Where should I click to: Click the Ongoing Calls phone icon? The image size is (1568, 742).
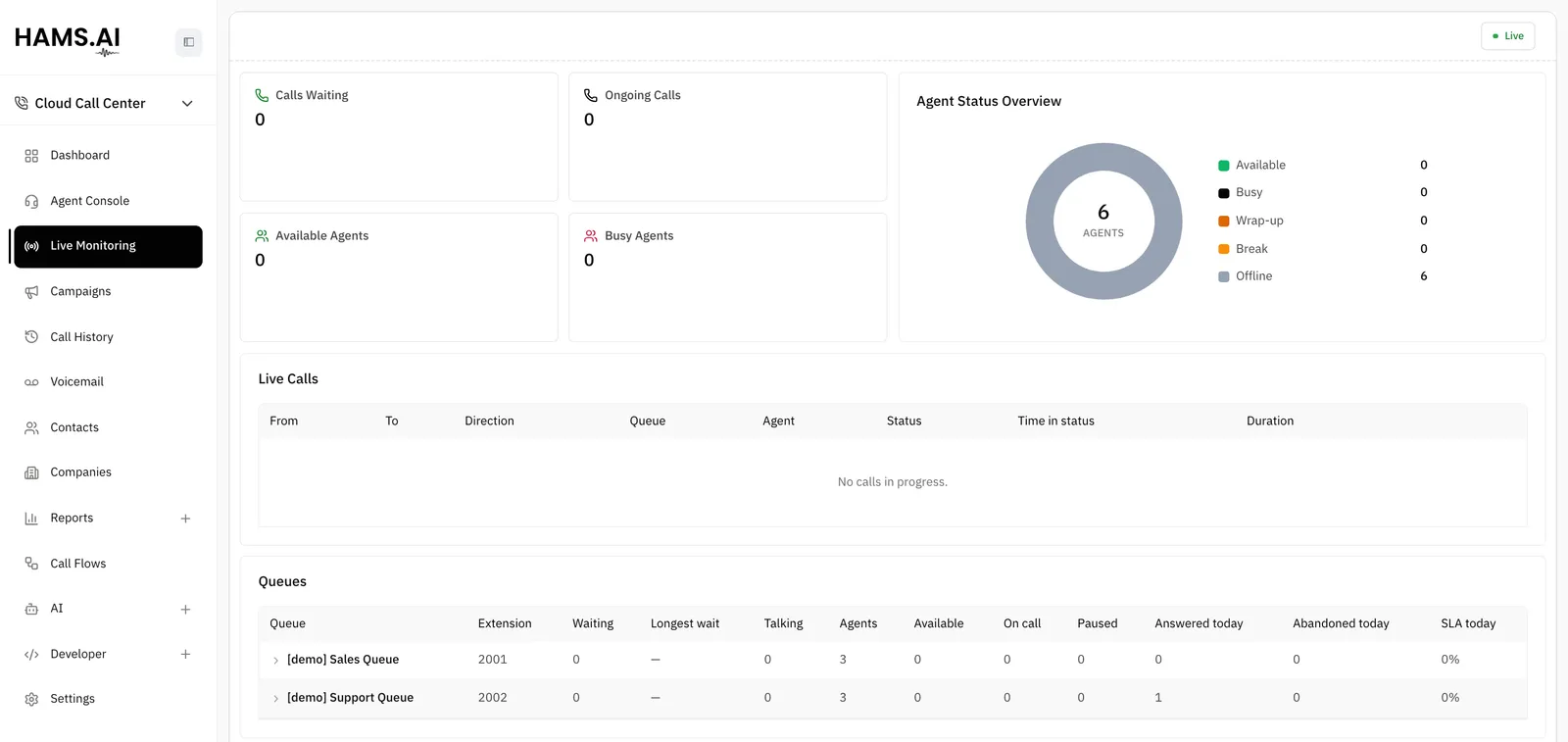tap(591, 95)
